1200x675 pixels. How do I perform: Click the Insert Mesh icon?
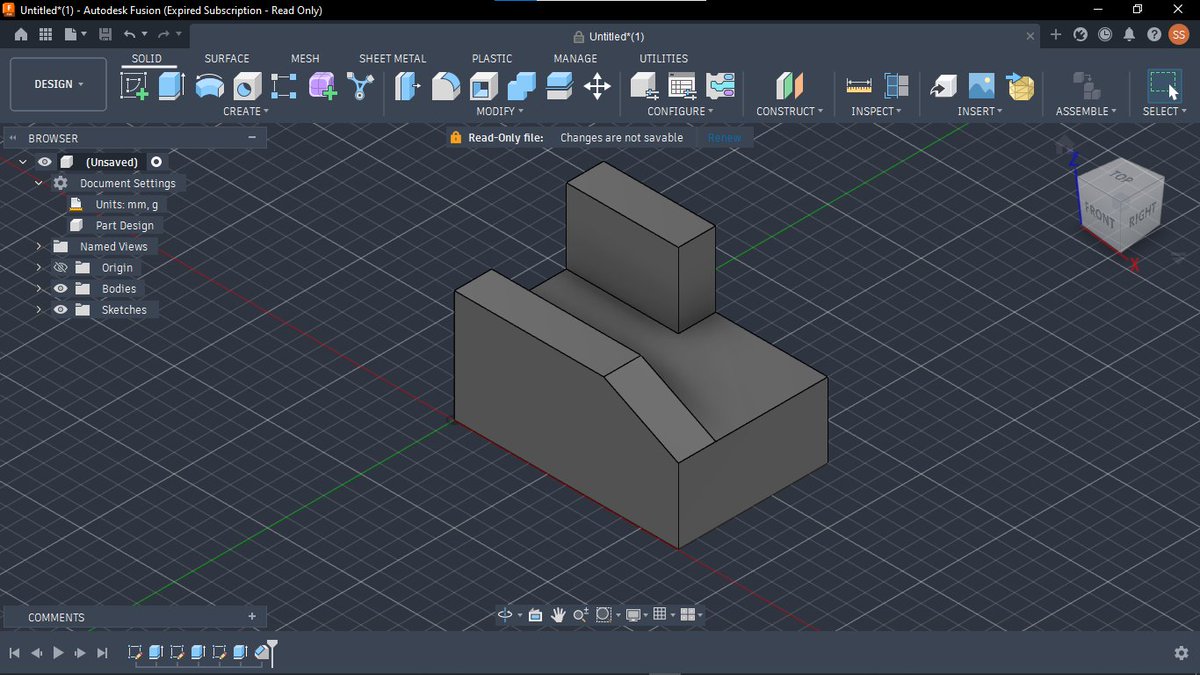tap(1020, 86)
